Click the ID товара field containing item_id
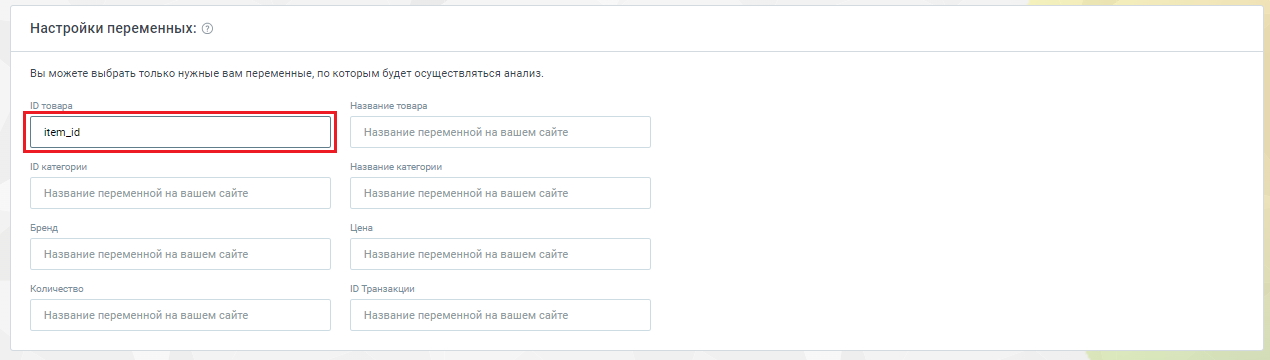Screen dimensions: 1270x360 coord(180,132)
